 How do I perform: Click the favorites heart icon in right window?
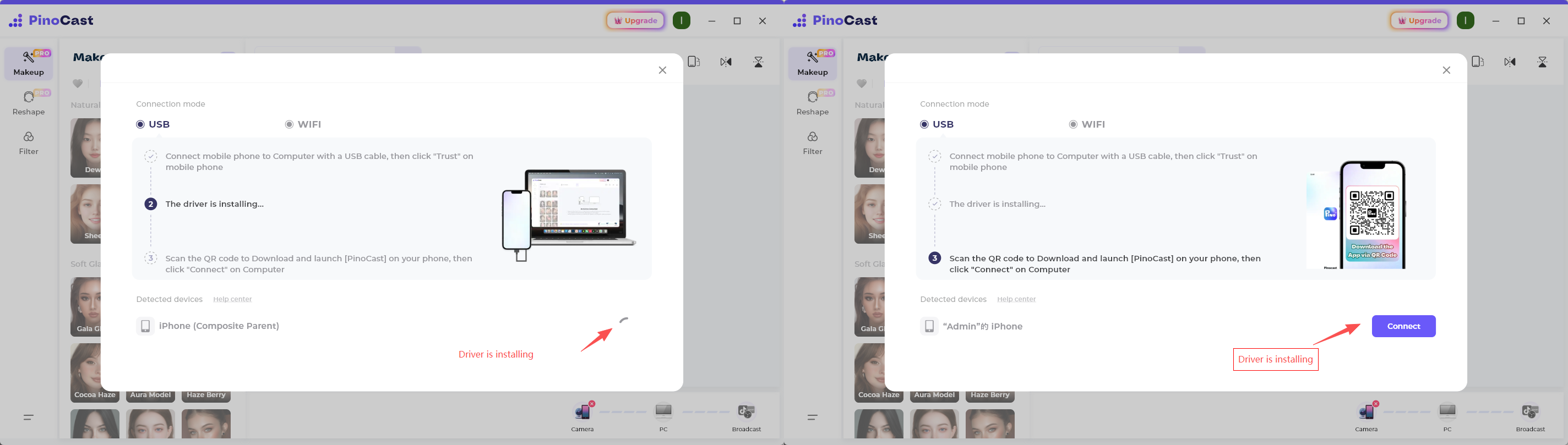862,83
